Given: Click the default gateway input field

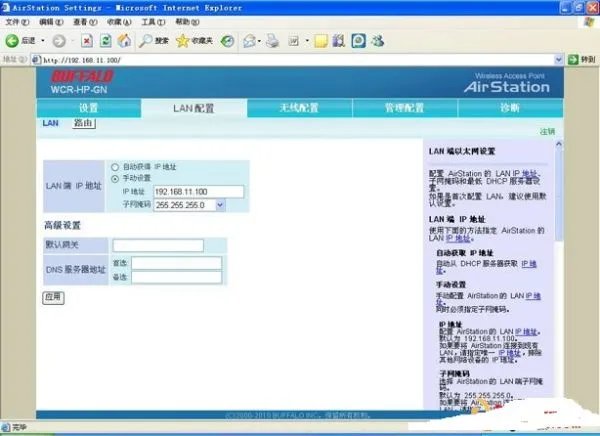Looking at the screenshot, I should pos(158,245).
